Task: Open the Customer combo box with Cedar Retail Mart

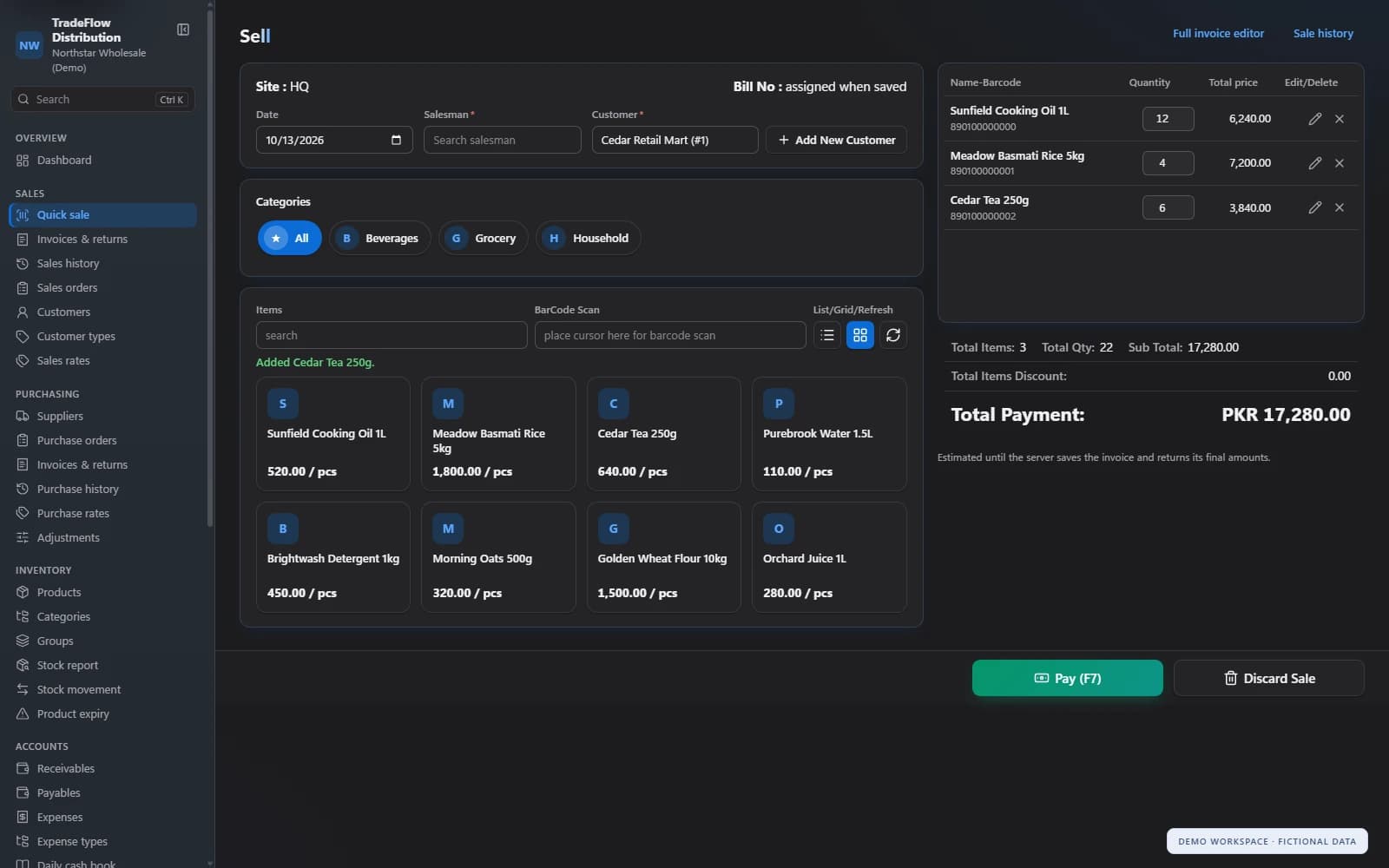Action: click(675, 140)
